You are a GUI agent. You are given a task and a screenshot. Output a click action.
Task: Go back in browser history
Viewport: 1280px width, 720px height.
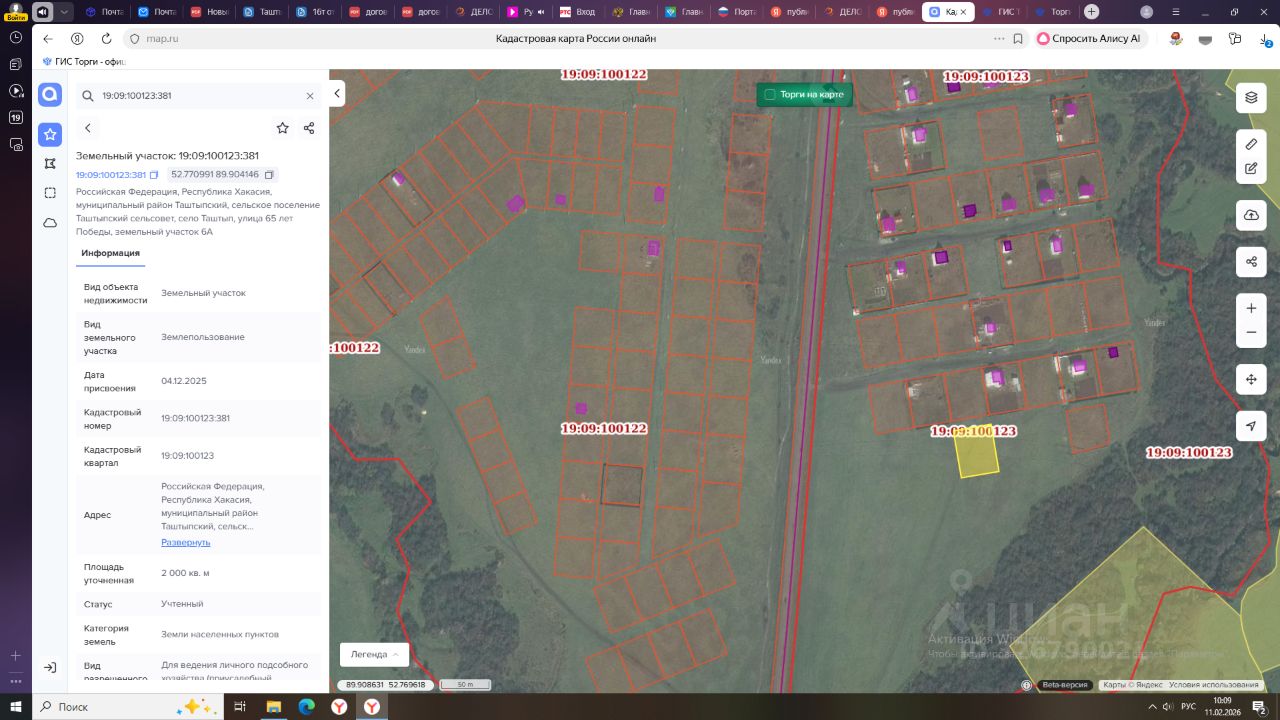pyautogui.click(x=48, y=38)
